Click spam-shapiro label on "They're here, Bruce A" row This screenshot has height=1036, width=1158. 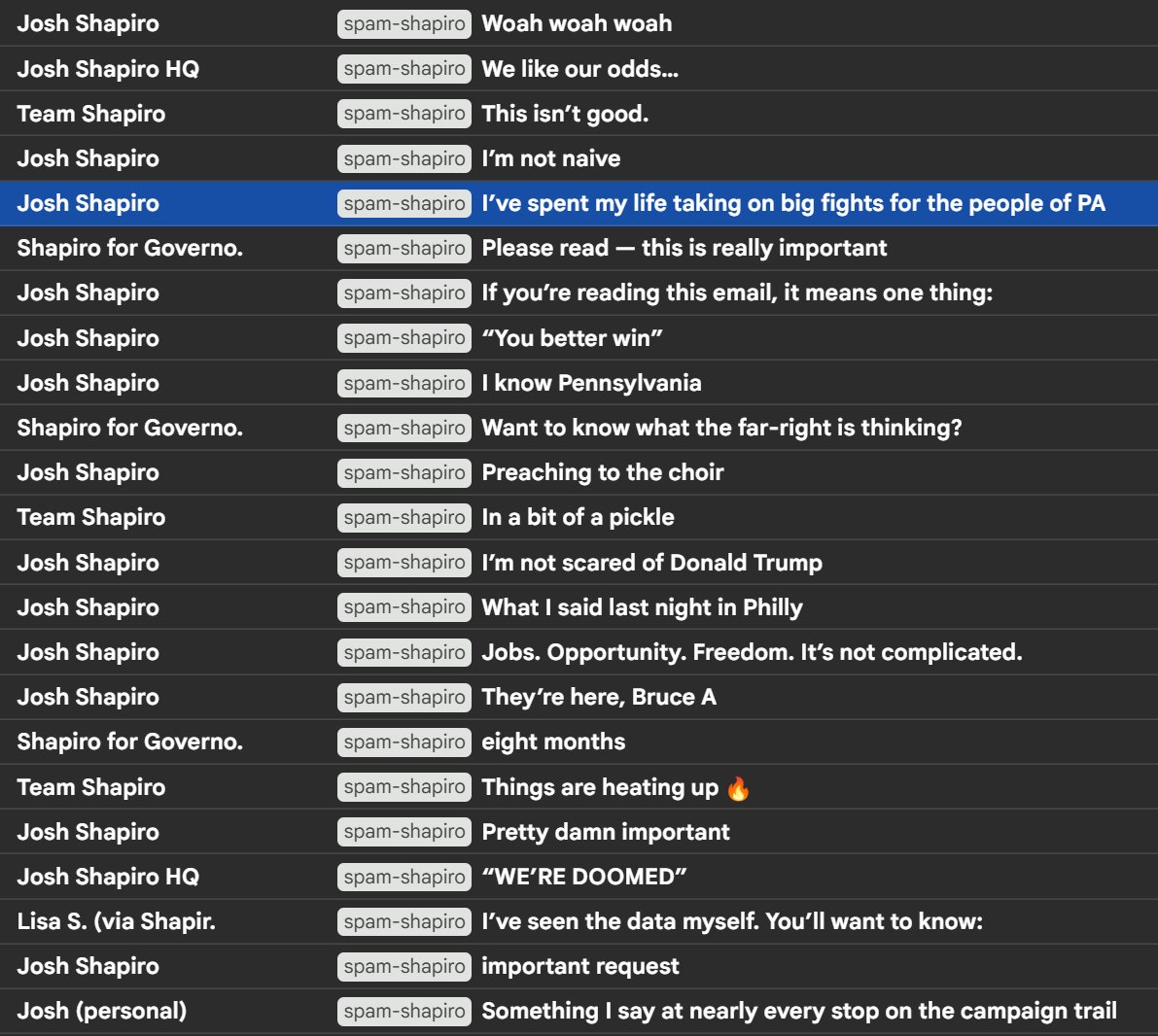404,697
